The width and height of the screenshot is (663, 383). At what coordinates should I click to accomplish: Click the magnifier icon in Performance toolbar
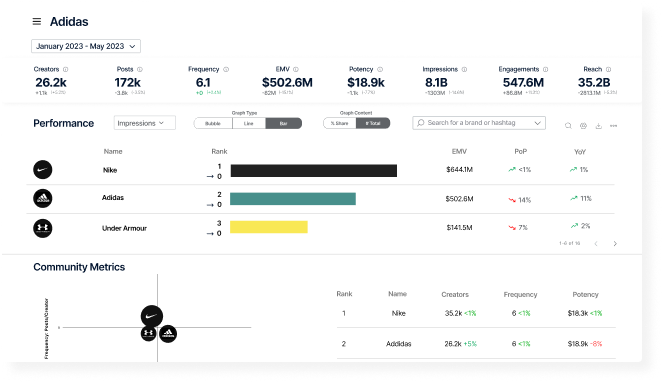(568, 126)
